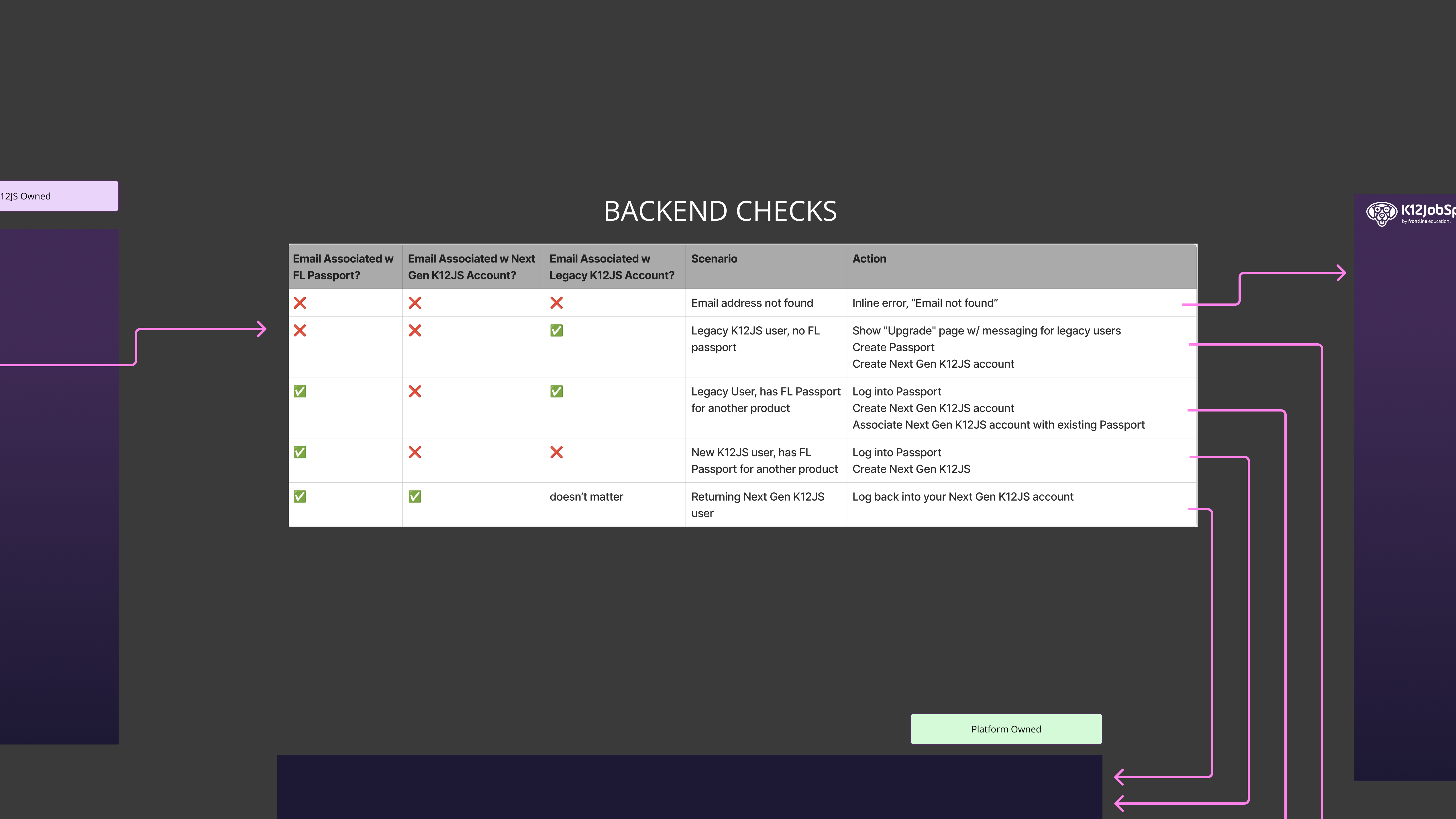Click 'Log back into your Next Gen K12JS account'
1456x819 pixels.
click(963, 496)
